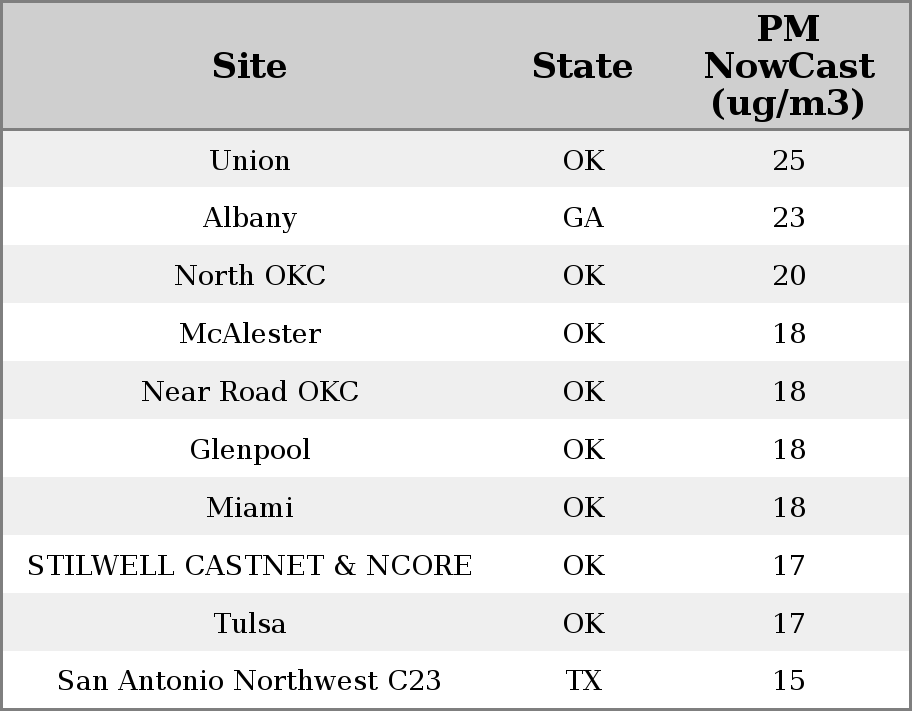This screenshot has width=912, height=711.
Task: Click the McAlester site name
Action: pos(249,334)
